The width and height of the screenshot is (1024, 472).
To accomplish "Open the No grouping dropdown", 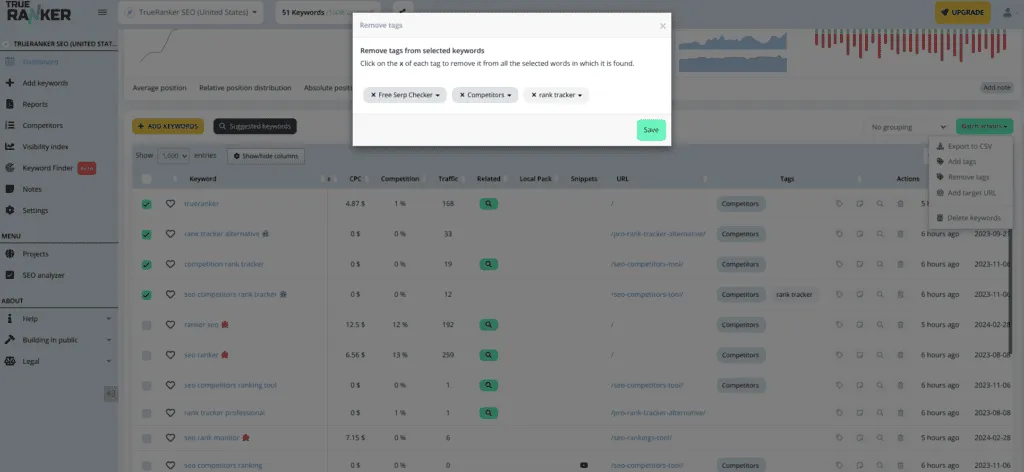I will coord(908,127).
